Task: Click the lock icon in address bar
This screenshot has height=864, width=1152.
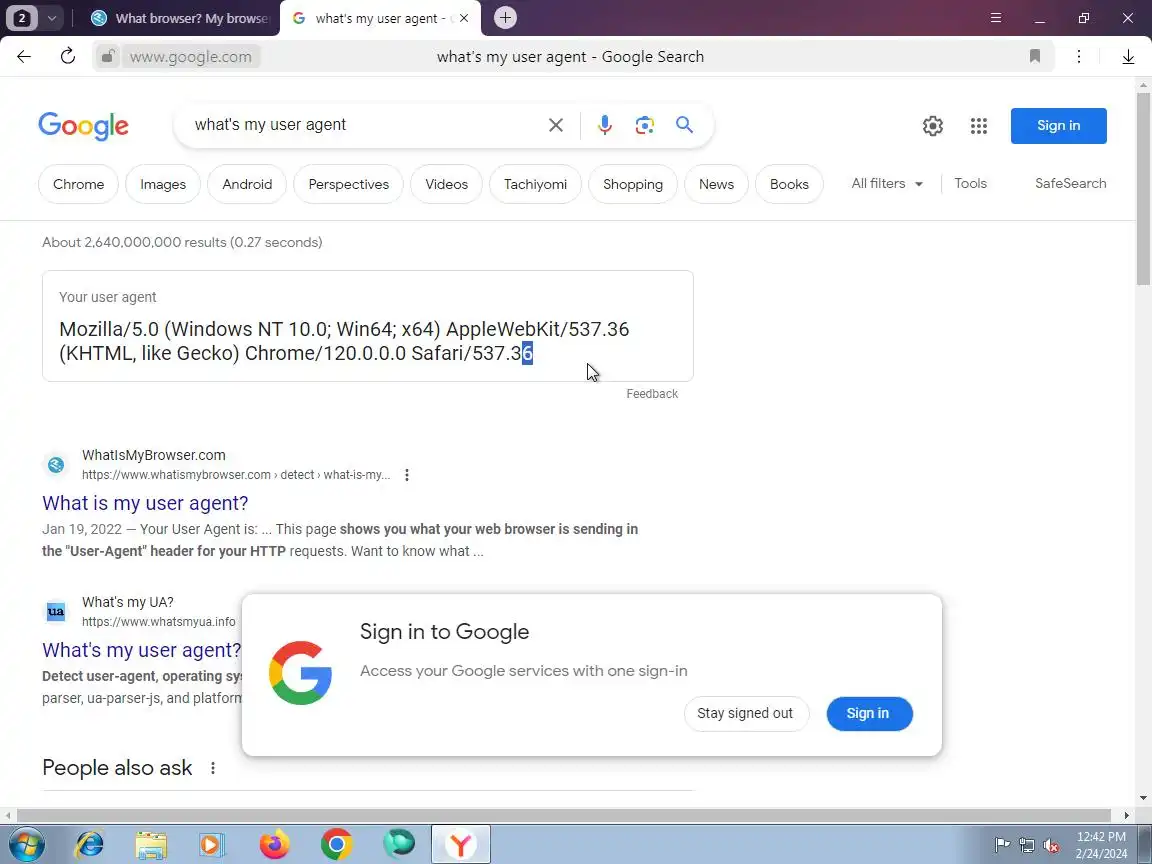Action: coord(107,57)
